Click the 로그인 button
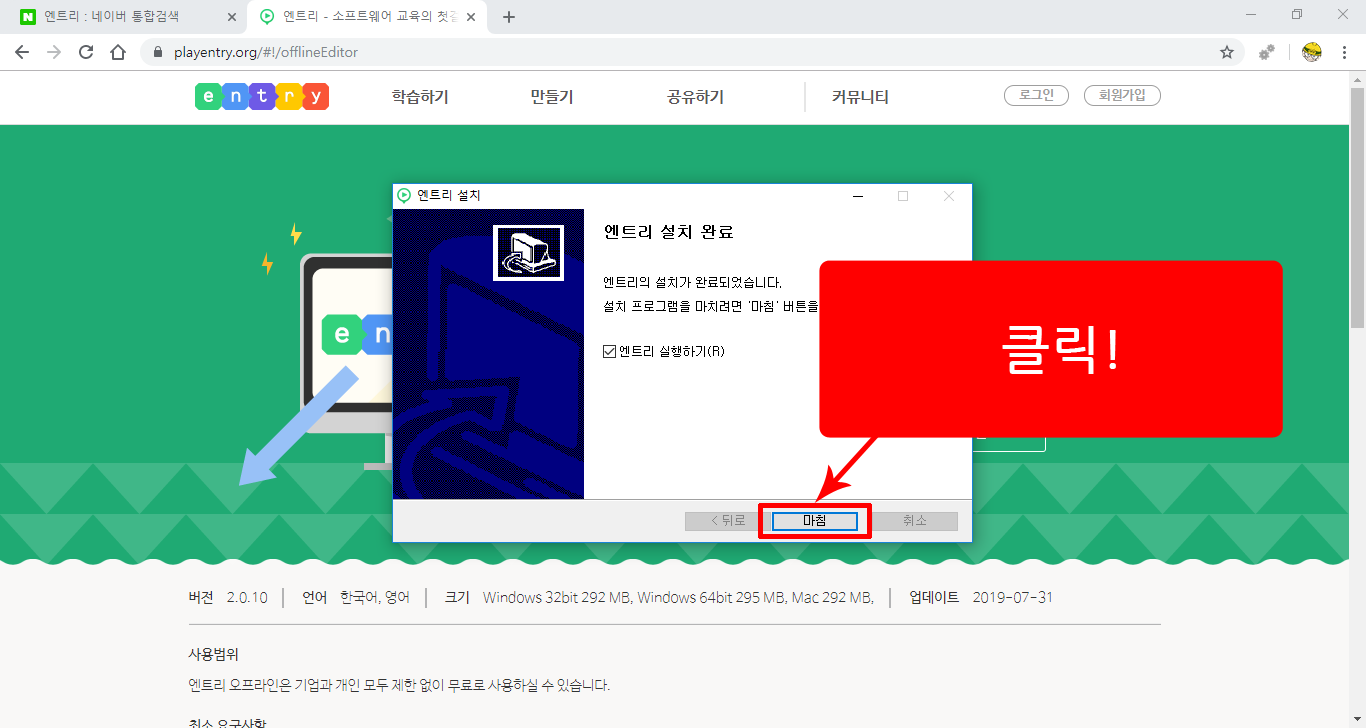The image size is (1366, 728). [1037, 96]
